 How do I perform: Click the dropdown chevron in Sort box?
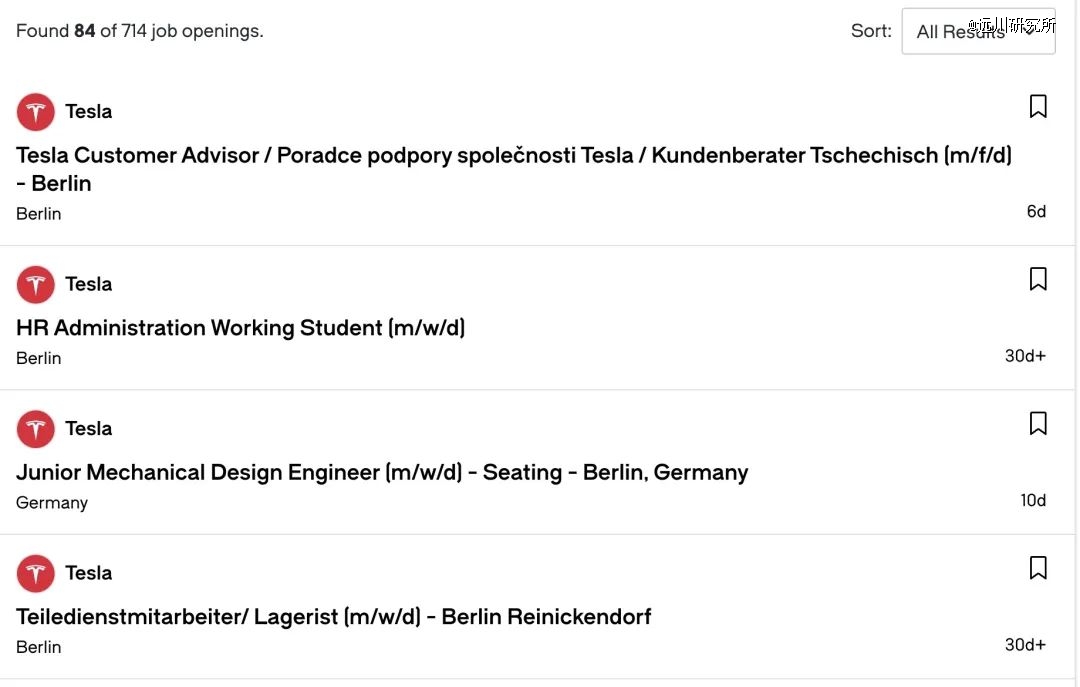point(1031,31)
